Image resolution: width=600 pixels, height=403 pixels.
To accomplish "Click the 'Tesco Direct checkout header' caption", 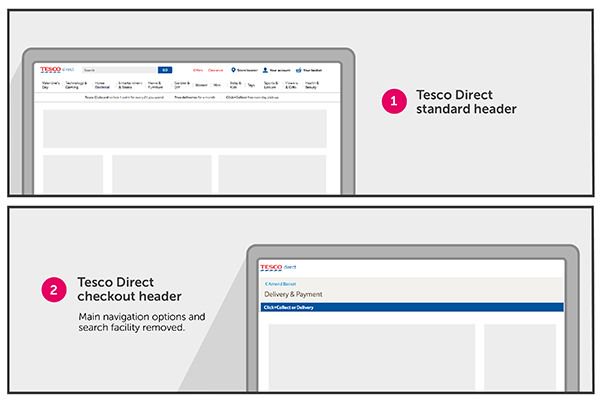I will [x=129, y=289].
